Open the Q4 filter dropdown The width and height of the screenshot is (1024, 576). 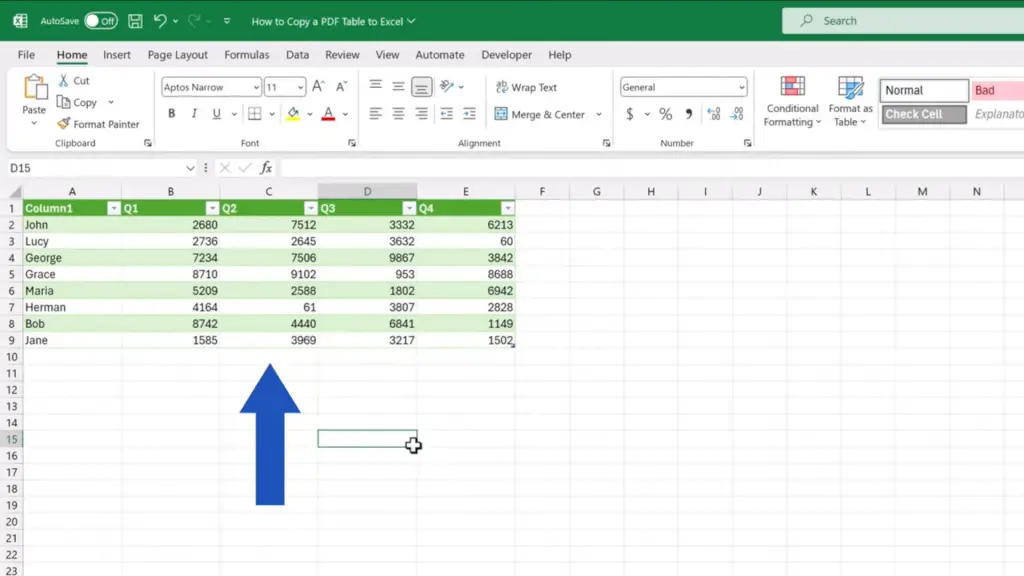pos(508,208)
